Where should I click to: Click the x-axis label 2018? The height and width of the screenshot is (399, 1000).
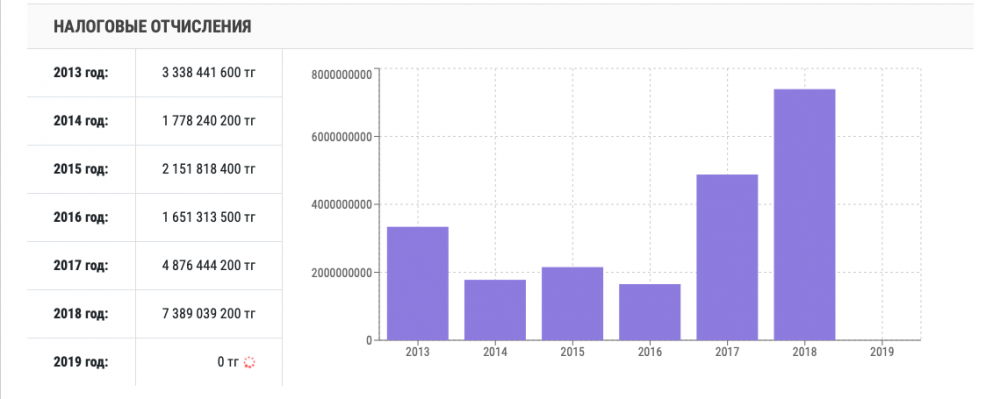pos(804,352)
